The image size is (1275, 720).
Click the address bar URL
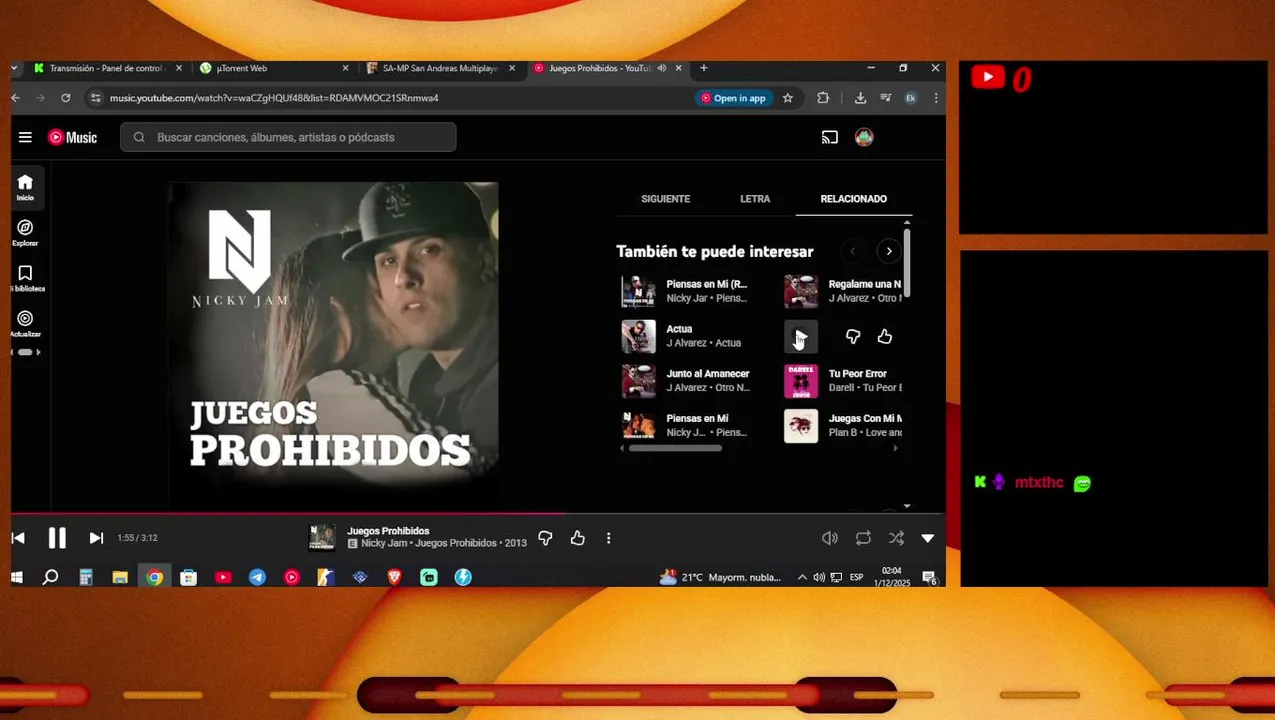274,98
